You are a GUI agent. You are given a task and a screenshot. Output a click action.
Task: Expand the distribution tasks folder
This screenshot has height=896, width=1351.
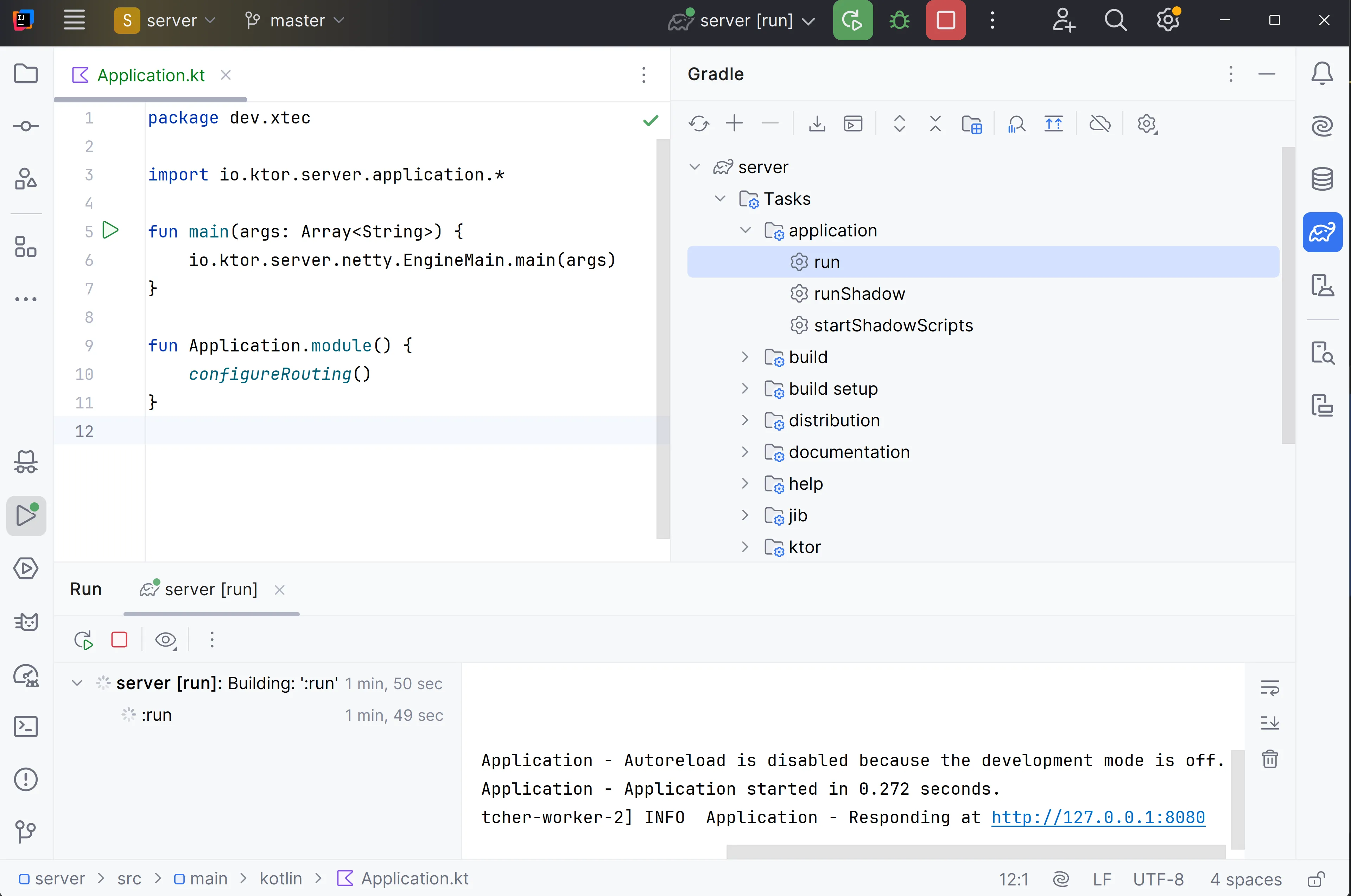(x=745, y=420)
